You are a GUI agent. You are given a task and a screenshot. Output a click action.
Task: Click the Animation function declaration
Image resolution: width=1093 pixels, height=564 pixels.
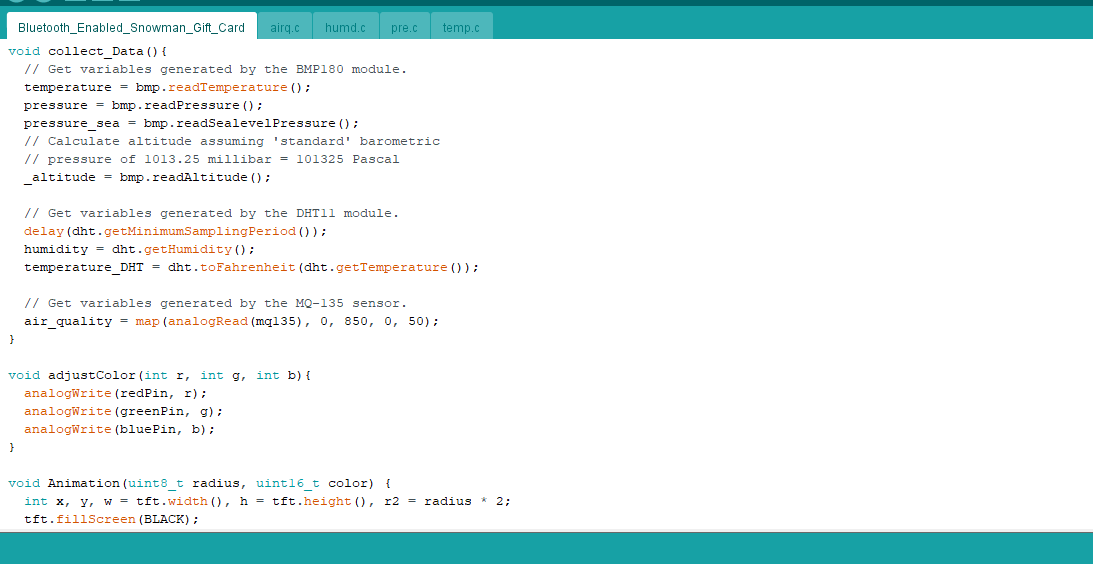200,483
